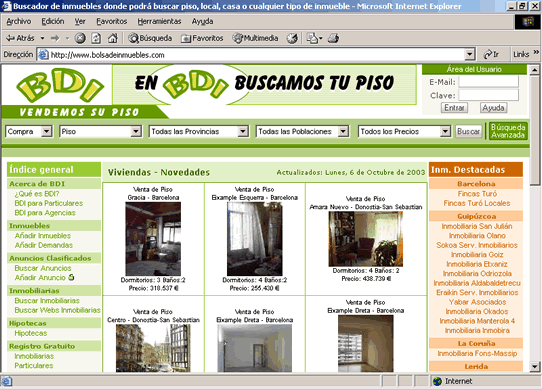Open the Favoritos menu in menu bar
Viewport: 542px width, 390px height.
(x=112, y=21)
